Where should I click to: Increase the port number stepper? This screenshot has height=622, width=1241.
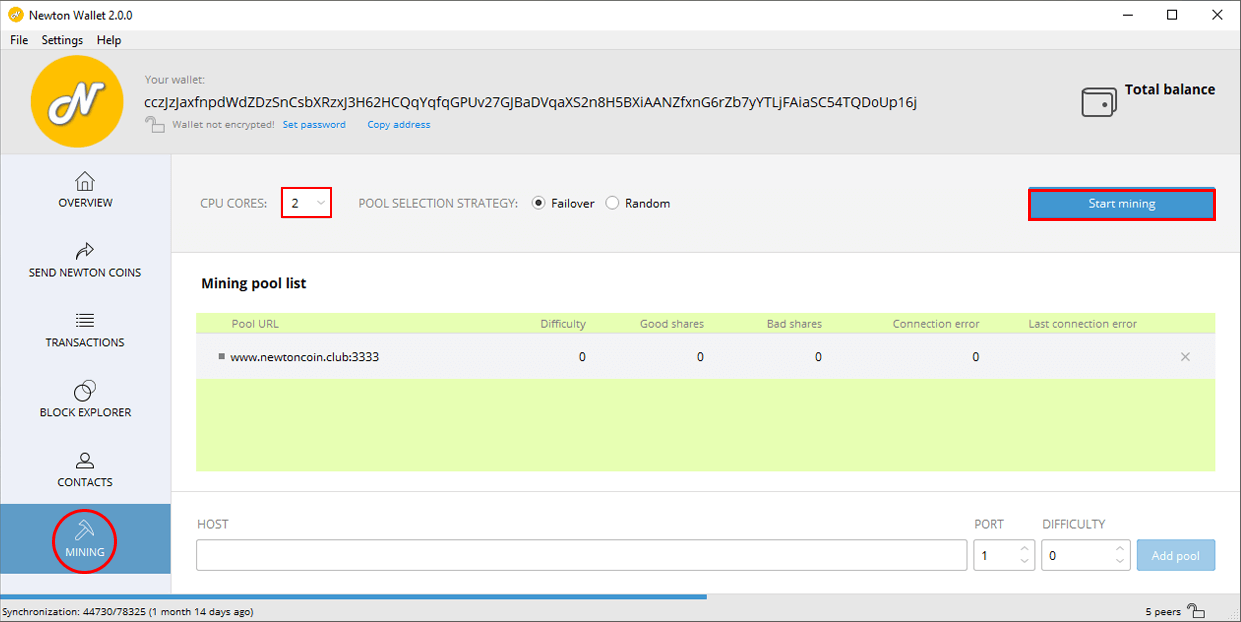pyautogui.click(x=1024, y=548)
